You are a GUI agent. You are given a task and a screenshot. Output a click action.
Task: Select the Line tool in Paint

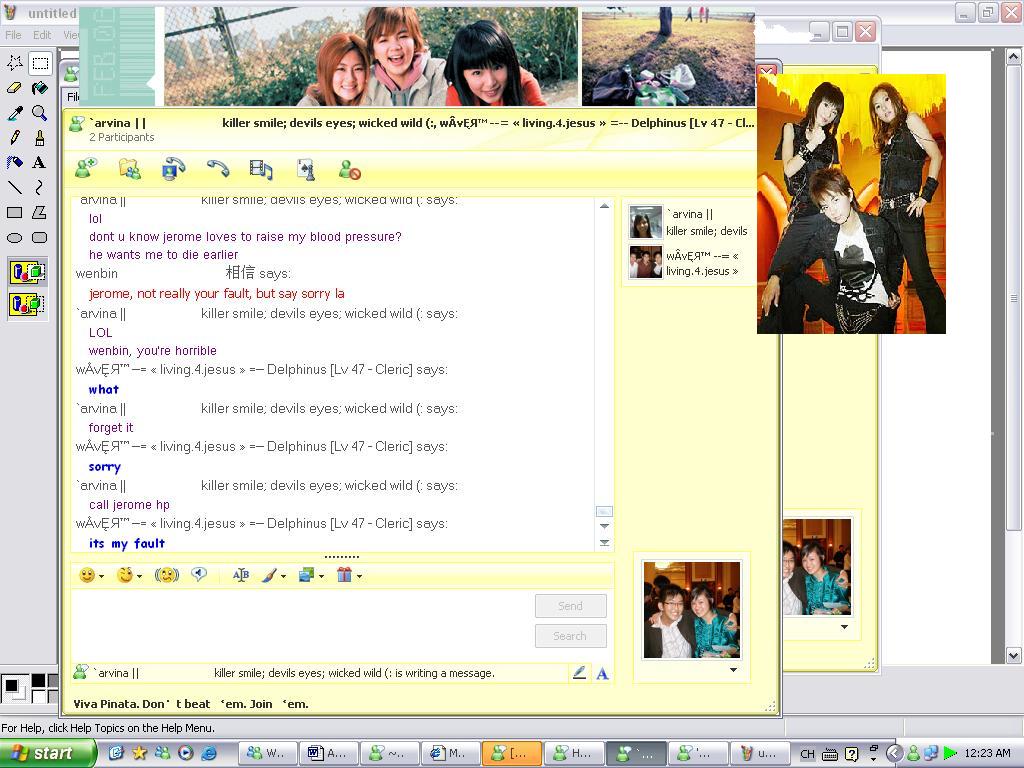pos(14,187)
